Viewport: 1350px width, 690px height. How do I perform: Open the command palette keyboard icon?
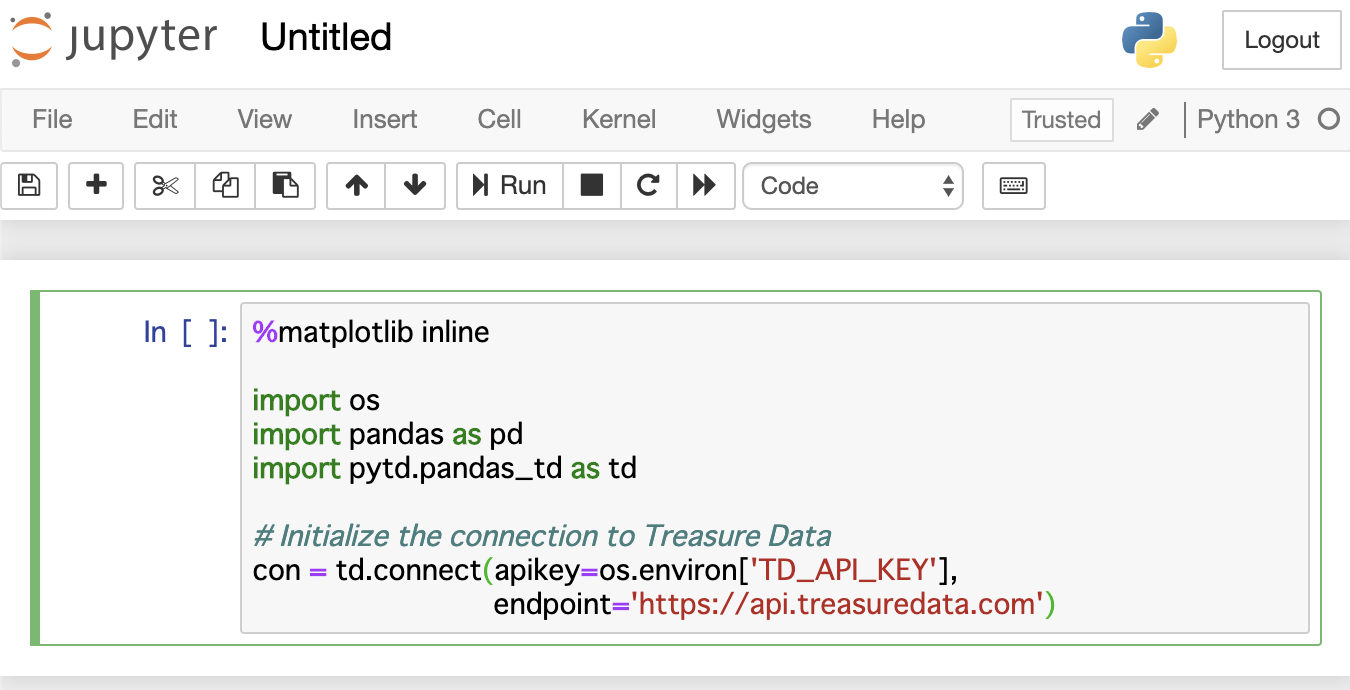[x=1013, y=186]
